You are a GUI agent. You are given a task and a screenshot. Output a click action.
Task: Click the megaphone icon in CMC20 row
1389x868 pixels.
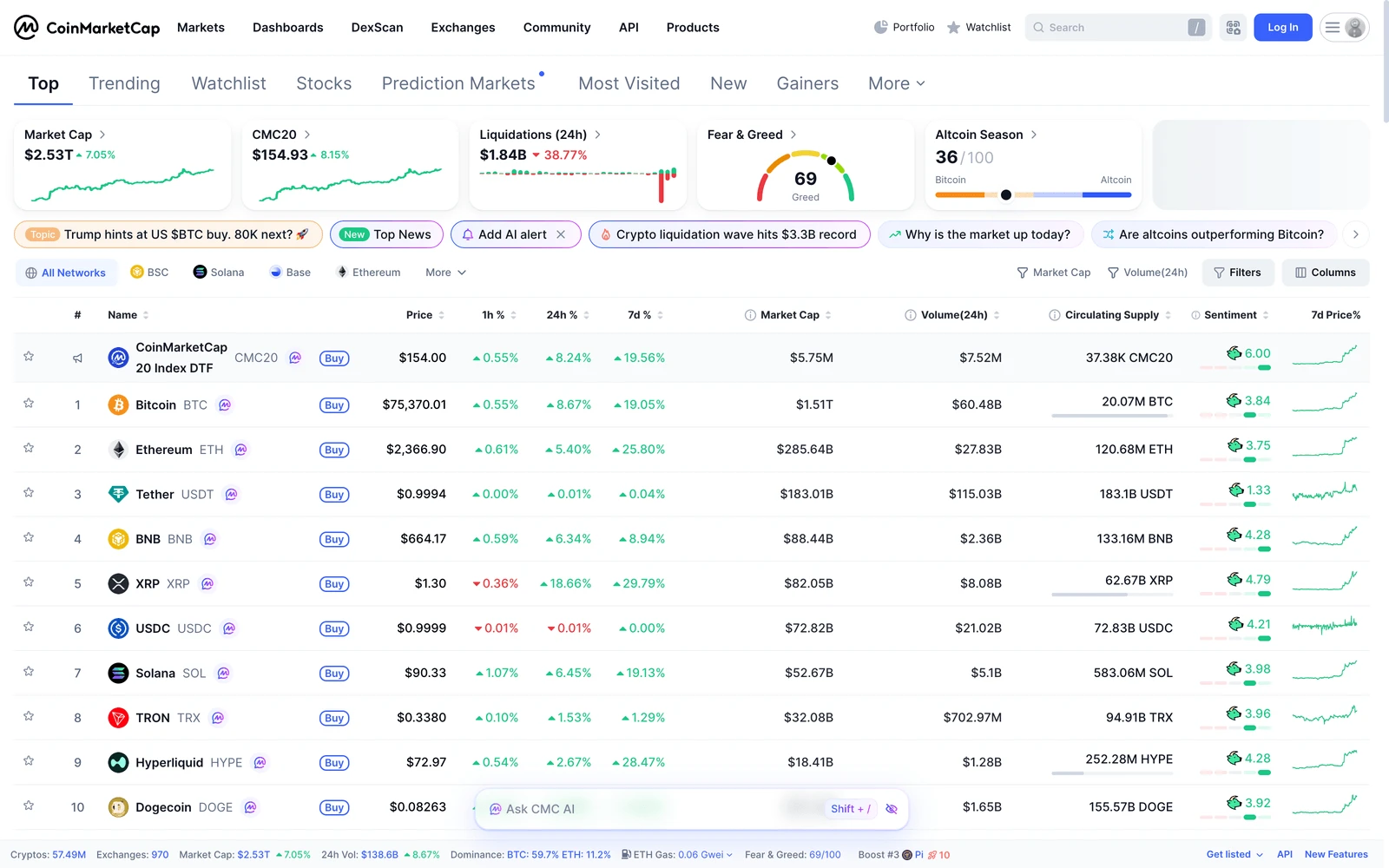coord(77,358)
